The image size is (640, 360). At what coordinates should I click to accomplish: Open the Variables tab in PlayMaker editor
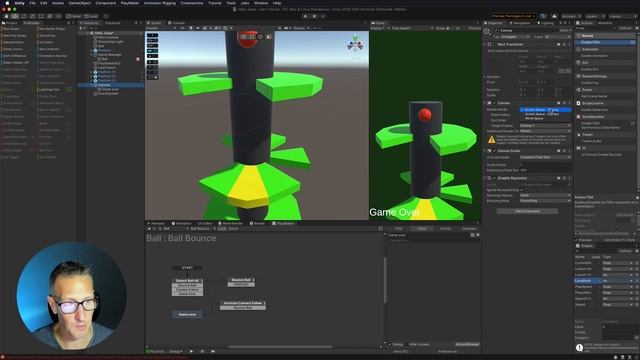tap(469, 229)
